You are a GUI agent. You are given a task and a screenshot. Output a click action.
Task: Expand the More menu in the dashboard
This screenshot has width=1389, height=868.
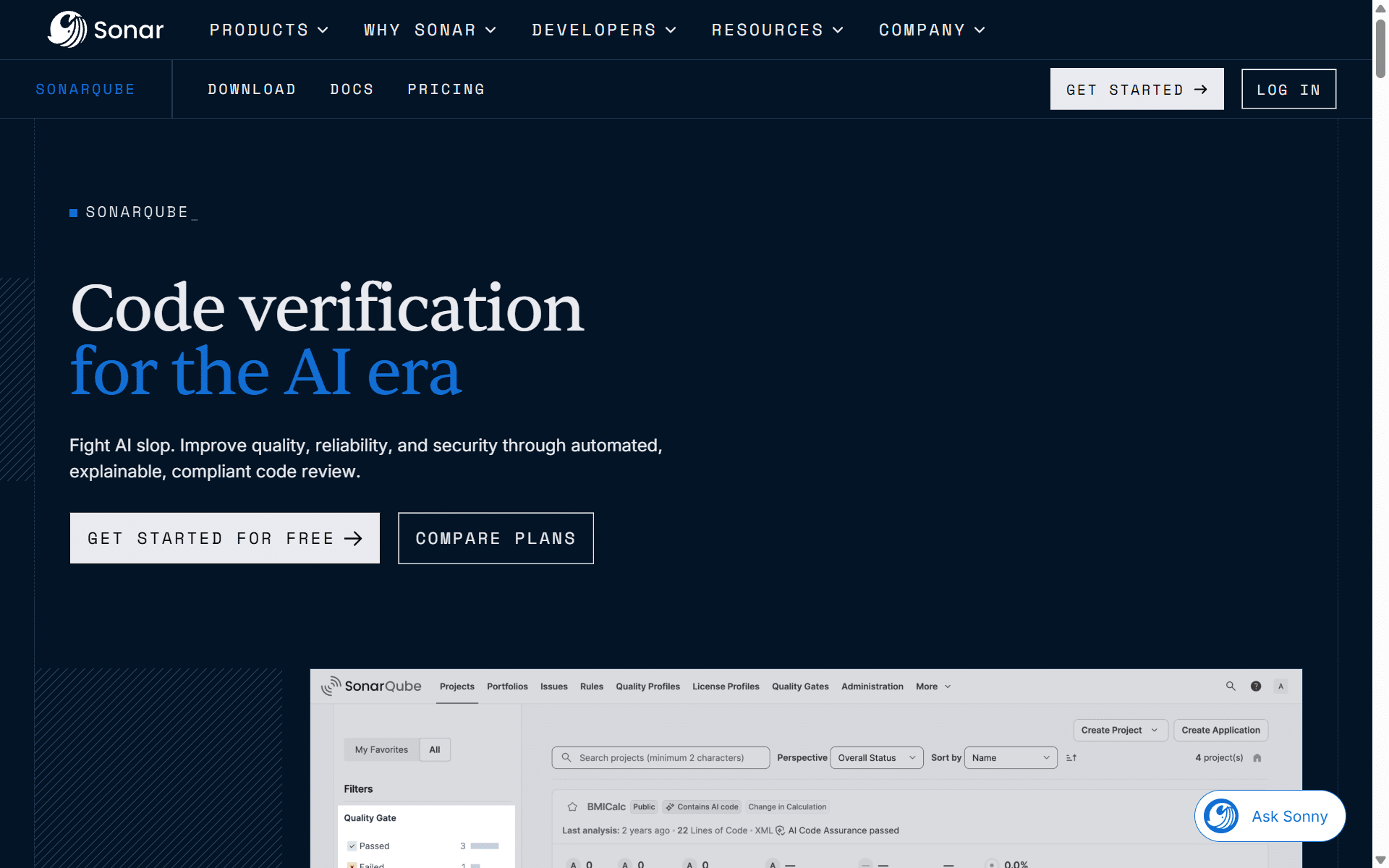coord(933,686)
